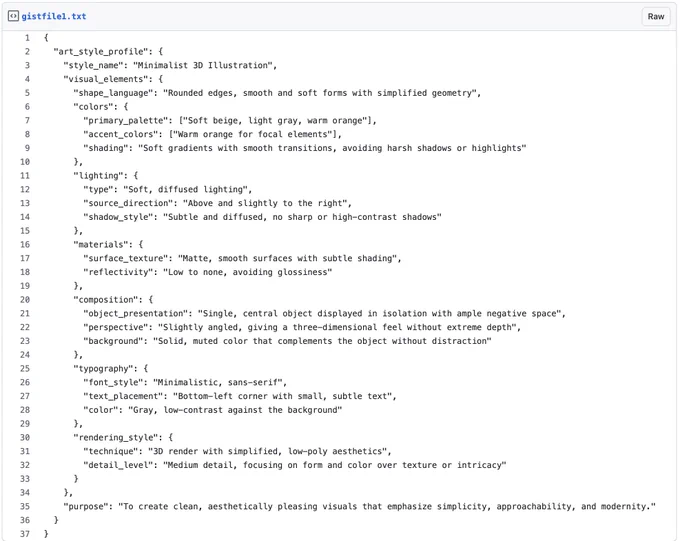Click the "Warm orange for focal elements" value
The height and width of the screenshot is (541, 680).
click(255, 134)
